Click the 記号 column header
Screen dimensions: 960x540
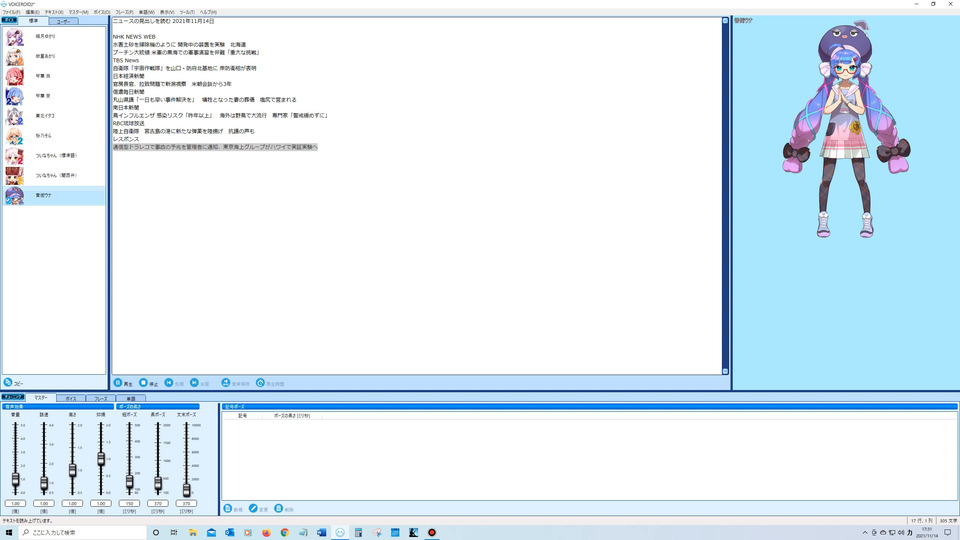point(242,416)
